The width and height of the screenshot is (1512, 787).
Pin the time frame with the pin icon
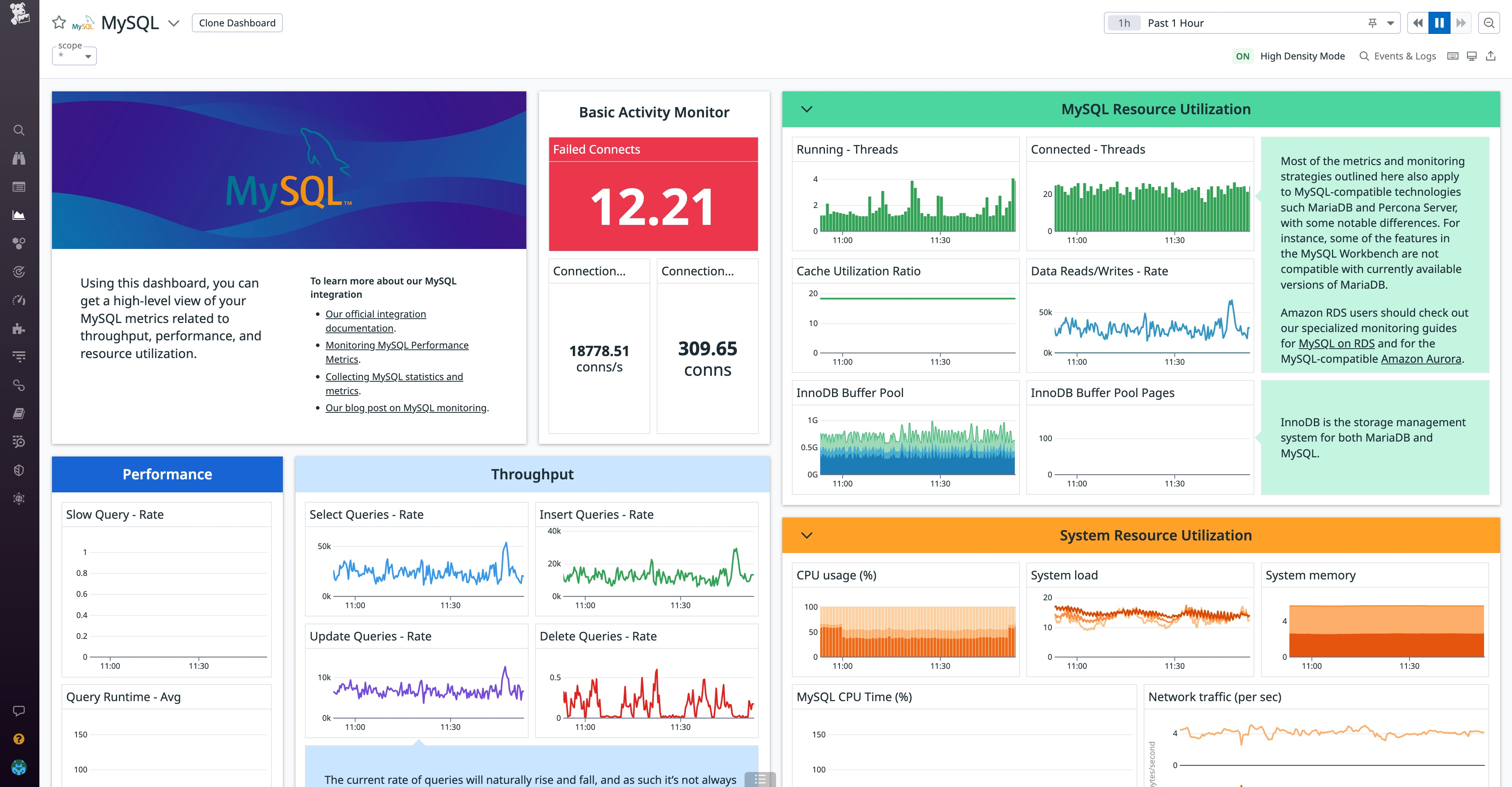[x=1372, y=23]
